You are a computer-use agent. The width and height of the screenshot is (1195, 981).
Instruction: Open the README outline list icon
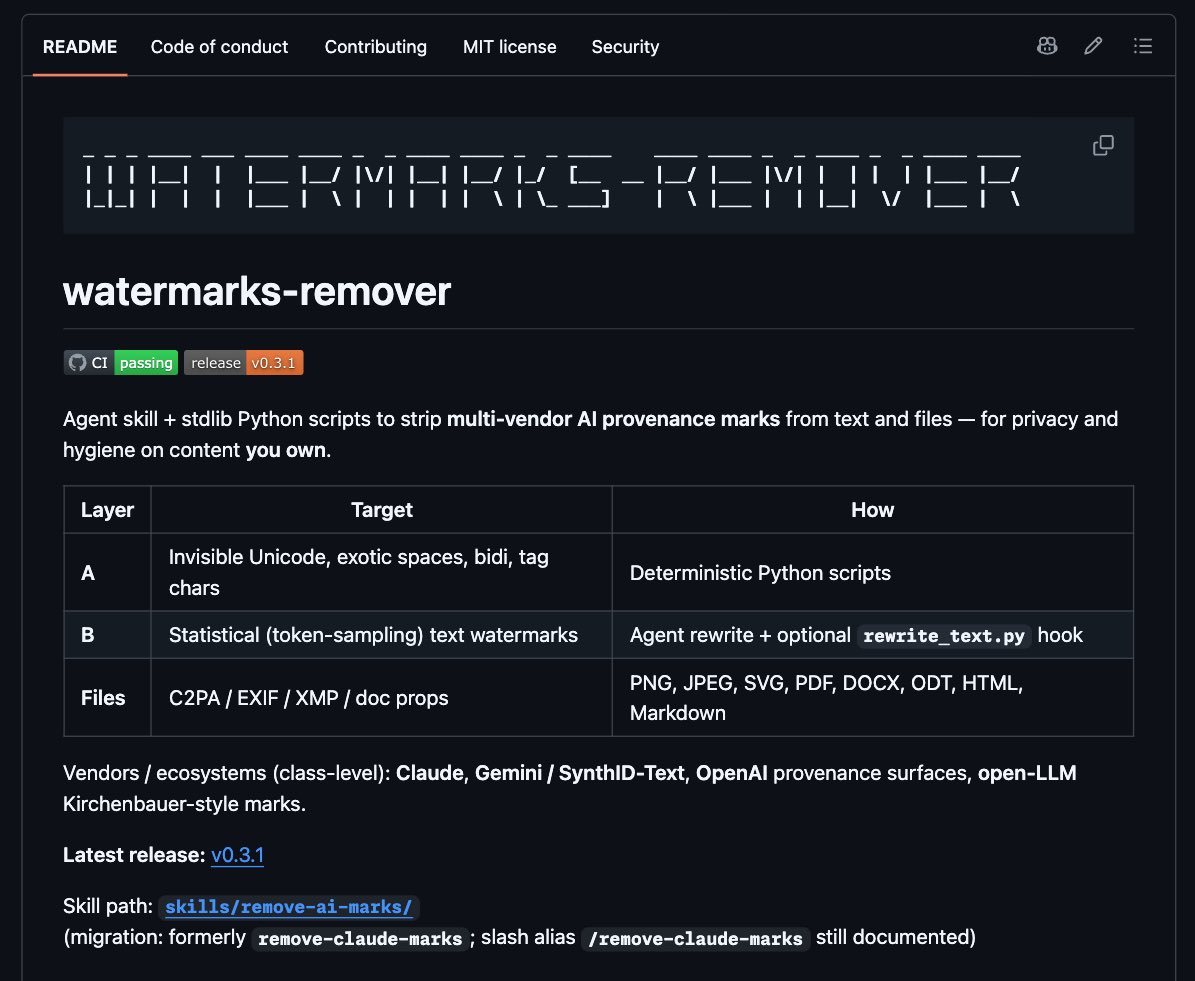click(x=1142, y=46)
